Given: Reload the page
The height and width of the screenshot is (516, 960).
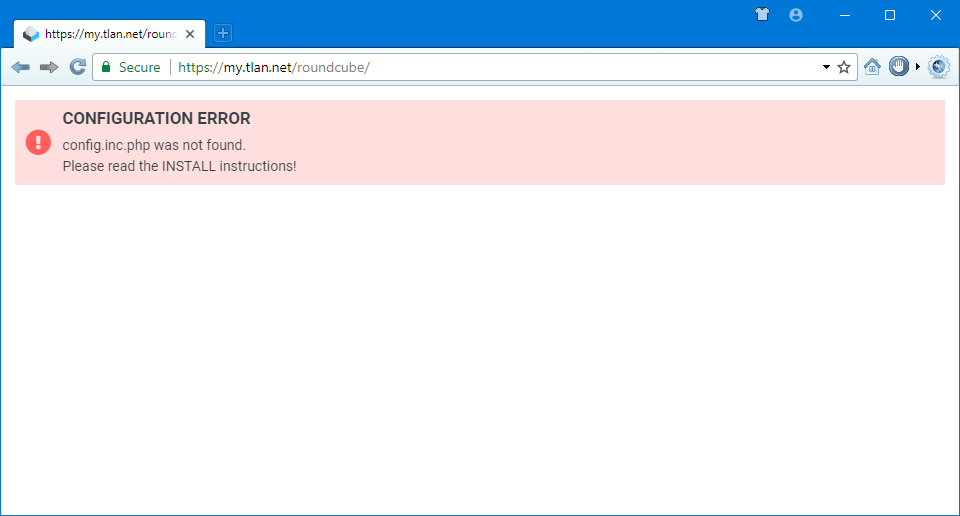Looking at the screenshot, I should point(78,67).
